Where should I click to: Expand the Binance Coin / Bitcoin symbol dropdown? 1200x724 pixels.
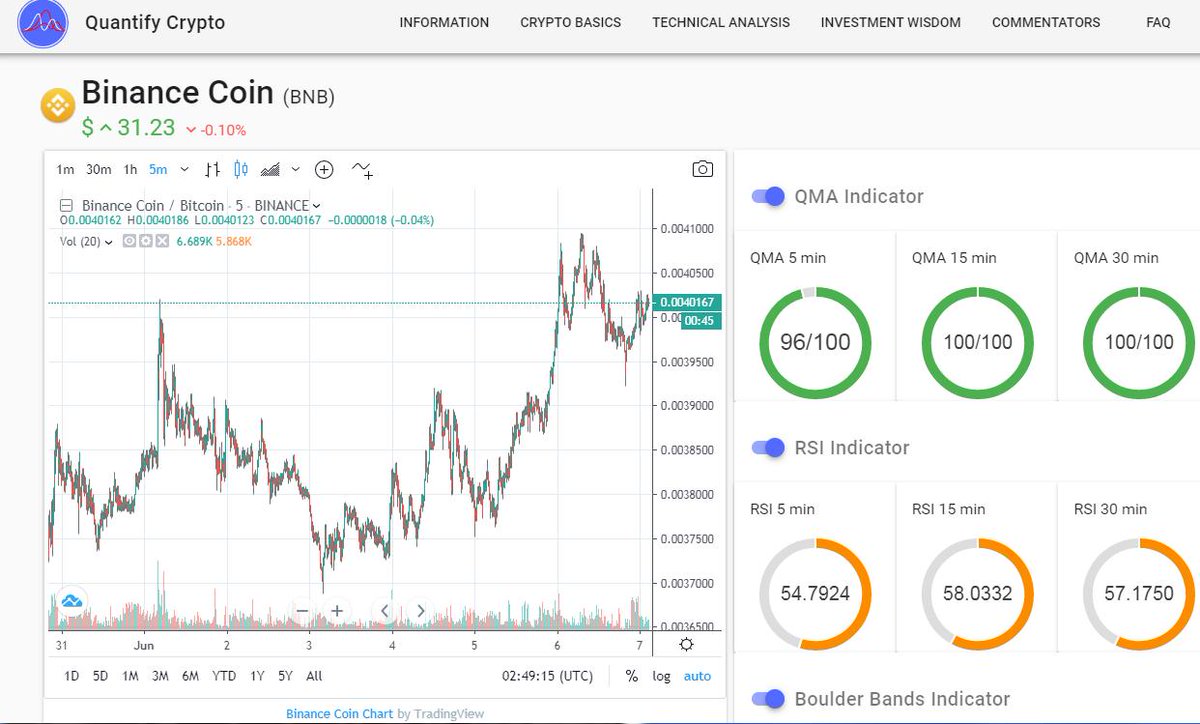click(317, 206)
